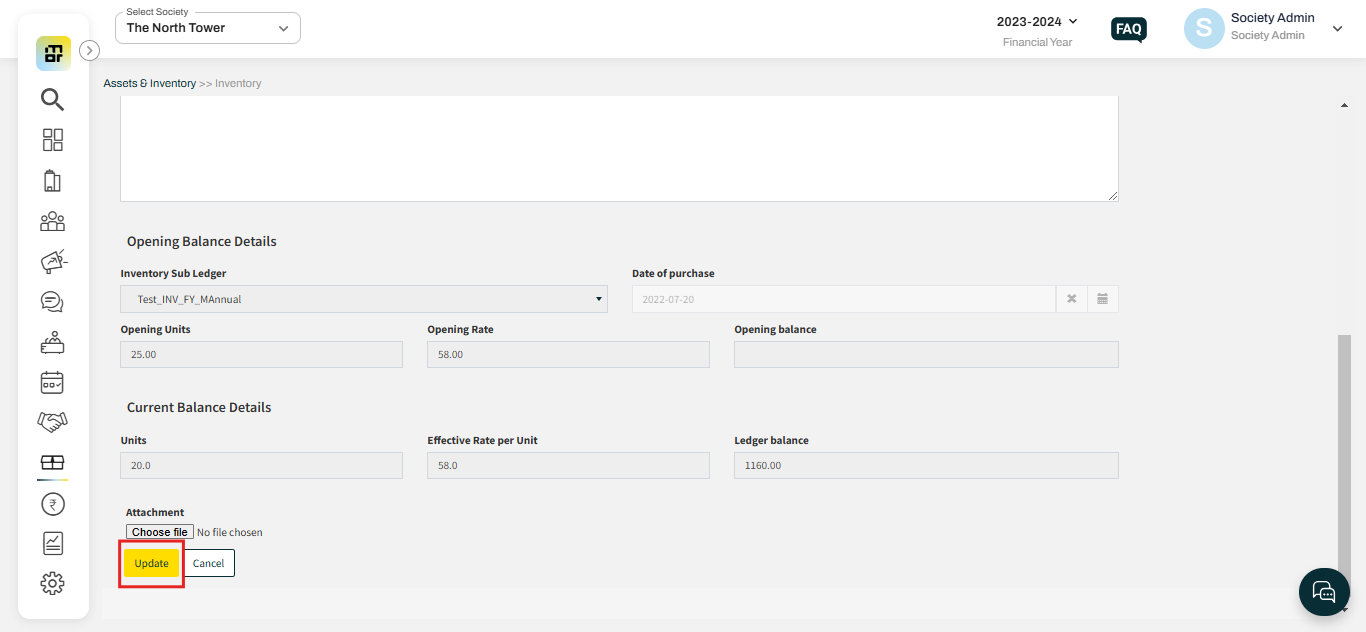Expand the sidebar with arrow toggle
The width and height of the screenshot is (1366, 632).
point(89,50)
